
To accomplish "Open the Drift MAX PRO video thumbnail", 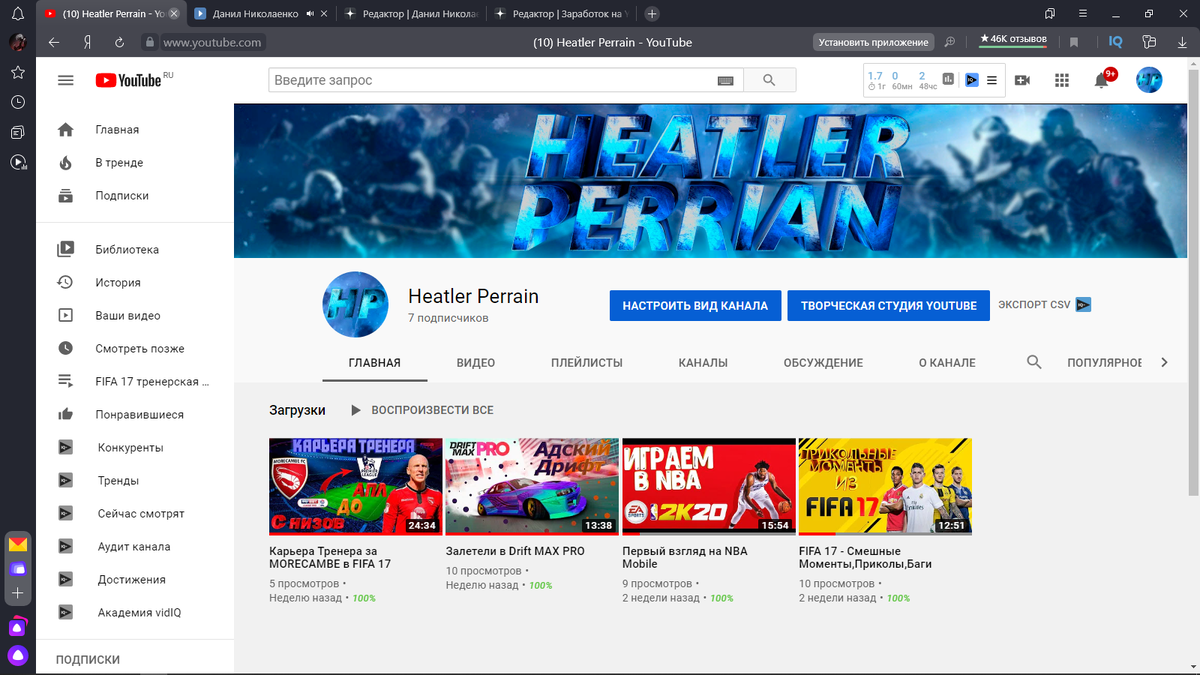I will point(532,486).
